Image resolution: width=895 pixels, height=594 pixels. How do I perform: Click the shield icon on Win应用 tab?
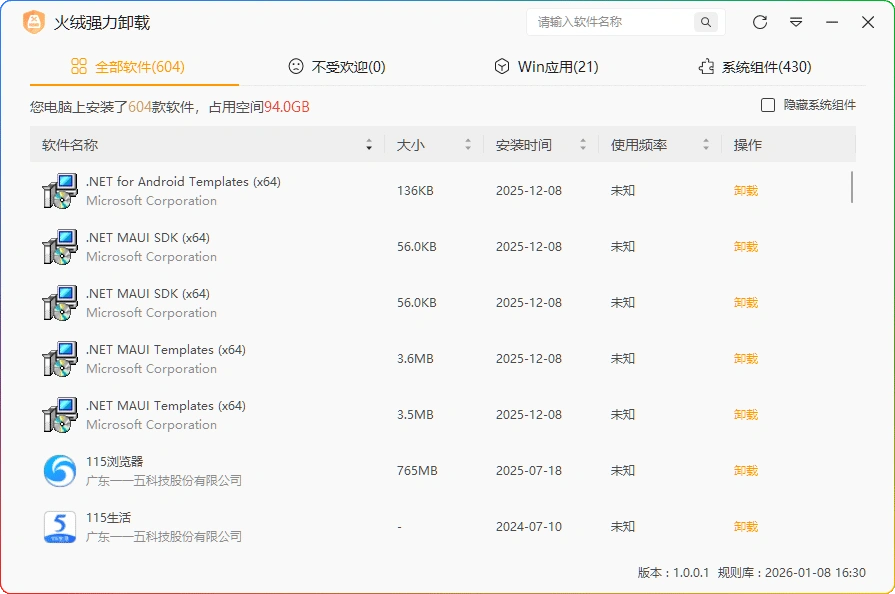click(501, 66)
